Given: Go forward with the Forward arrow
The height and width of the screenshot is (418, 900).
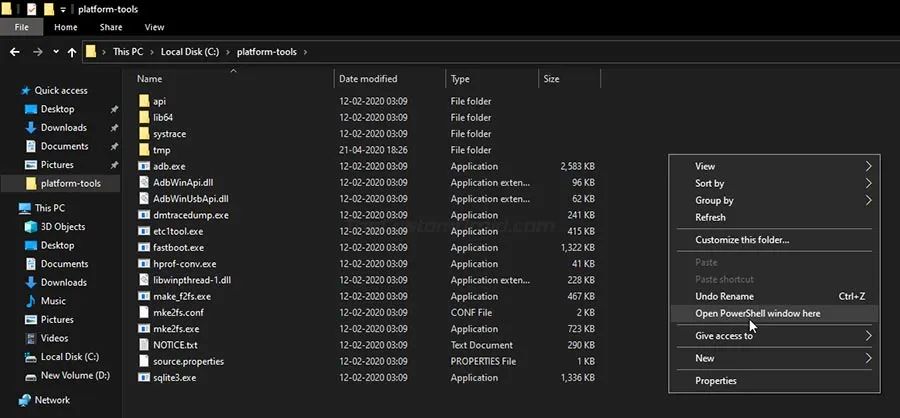Looking at the screenshot, I should (x=38, y=52).
